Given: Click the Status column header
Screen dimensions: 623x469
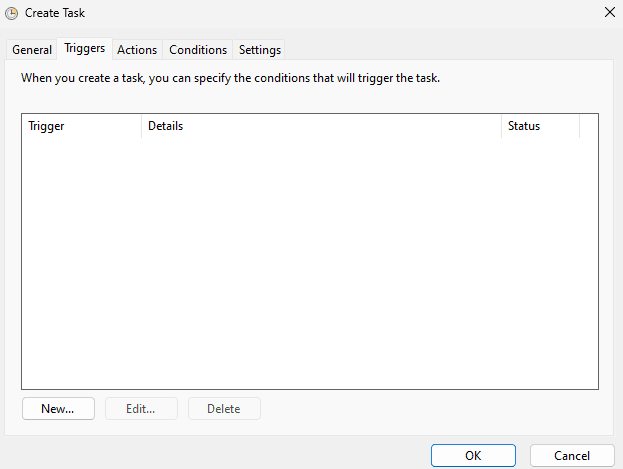Looking at the screenshot, I should pos(540,126).
